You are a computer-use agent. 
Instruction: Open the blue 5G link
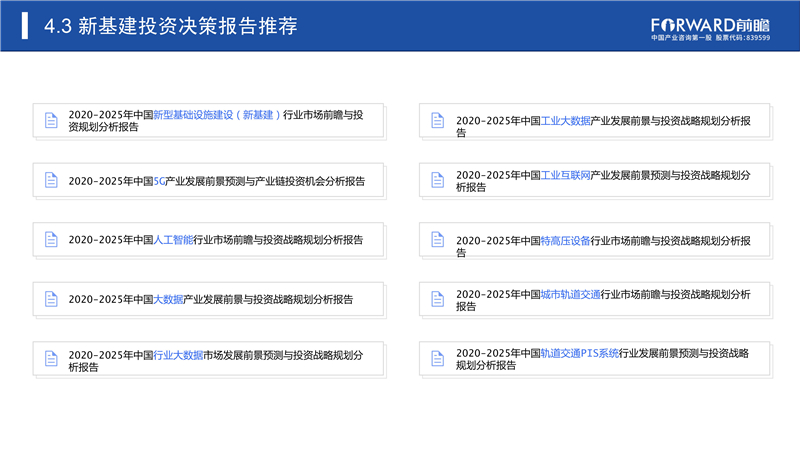[x=159, y=181]
